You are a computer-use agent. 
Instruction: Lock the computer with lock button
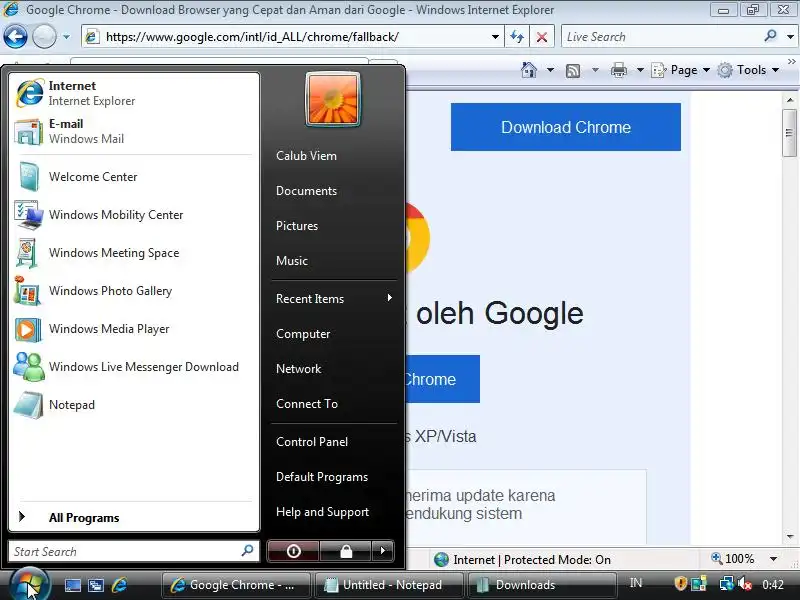click(x=346, y=551)
